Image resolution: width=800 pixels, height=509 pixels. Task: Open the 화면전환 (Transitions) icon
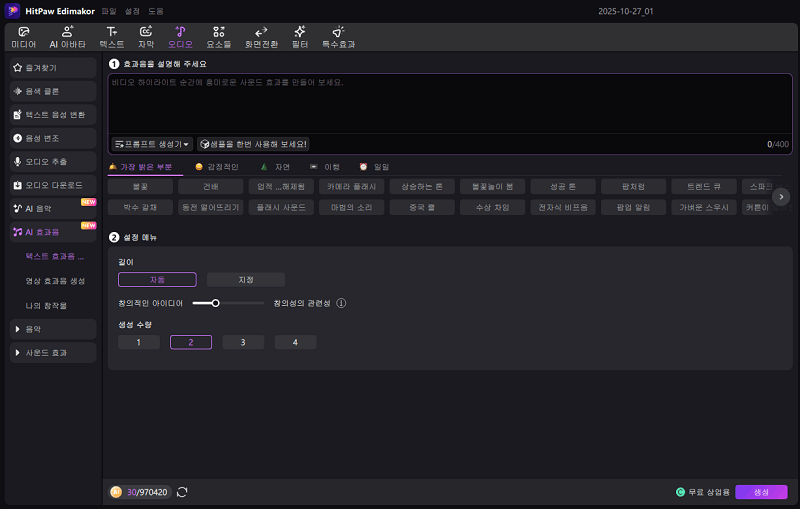pyautogui.click(x=261, y=37)
